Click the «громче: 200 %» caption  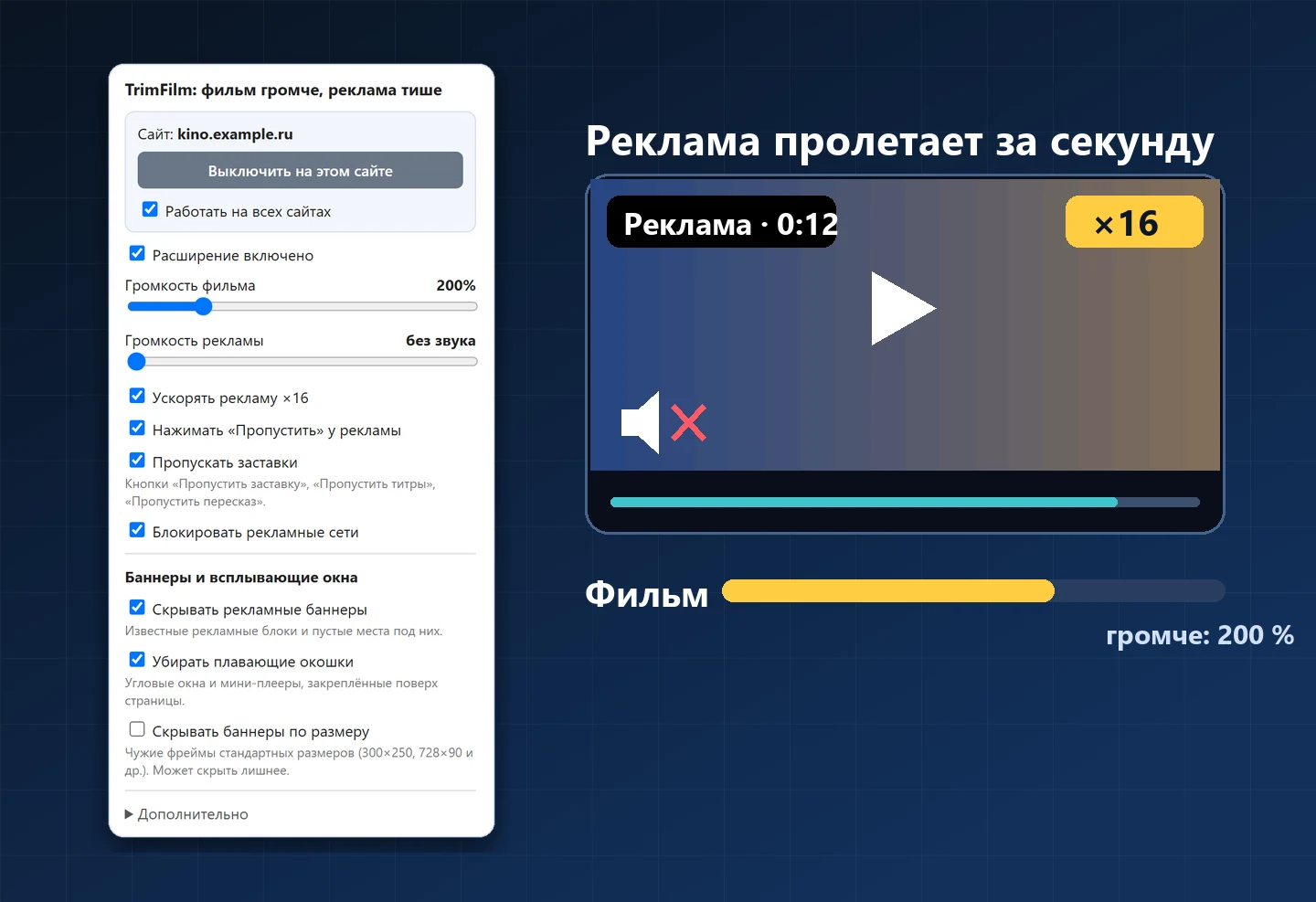[x=1200, y=635]
